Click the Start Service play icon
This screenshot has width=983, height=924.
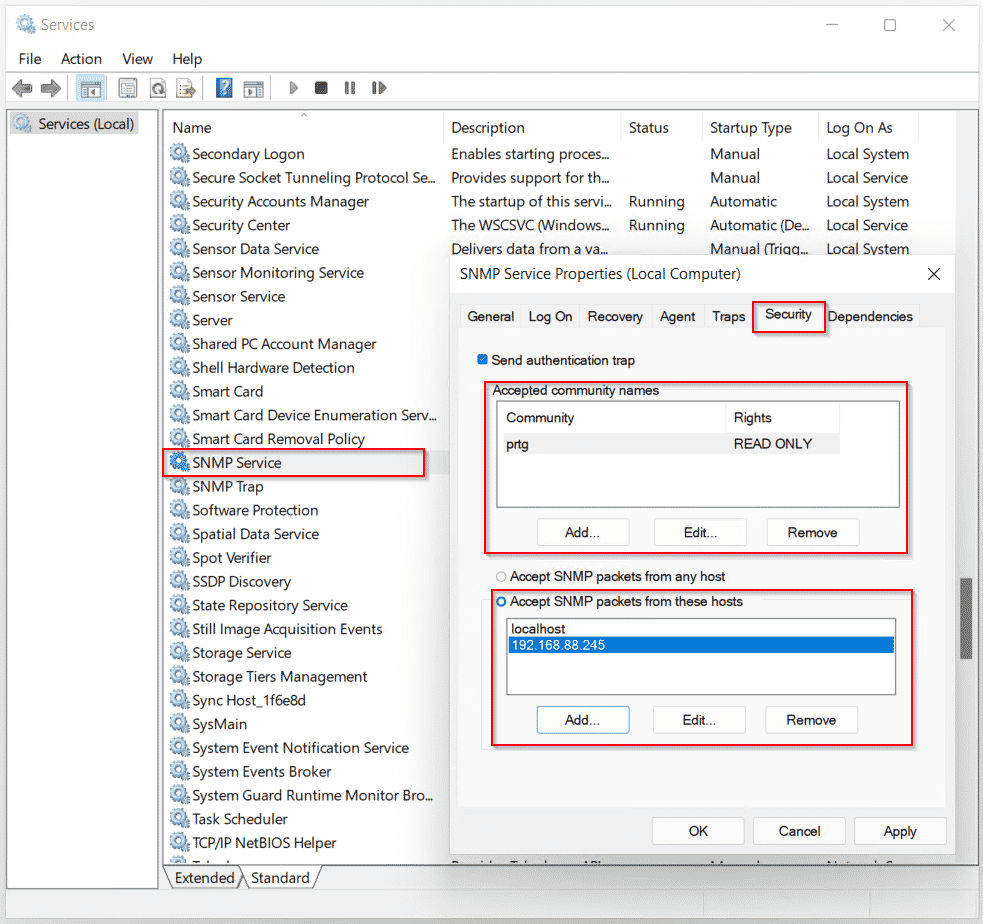(293, 88)
